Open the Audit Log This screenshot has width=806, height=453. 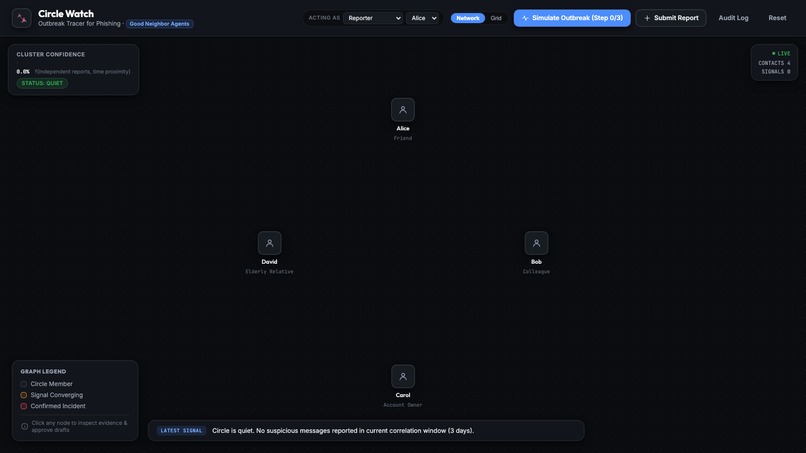click(x=733, y=18)
